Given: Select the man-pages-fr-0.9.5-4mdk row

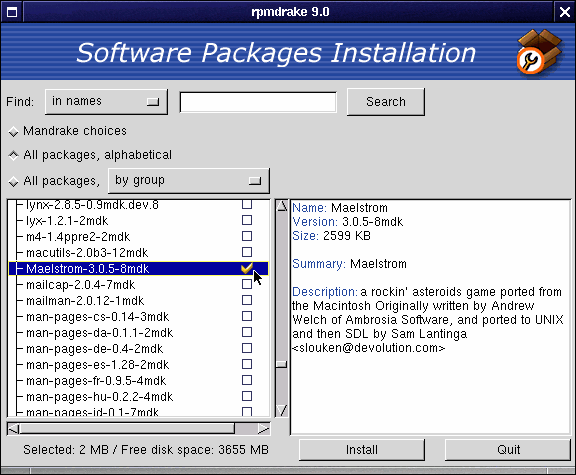Looking at the screenshot, I should (138, 381).
